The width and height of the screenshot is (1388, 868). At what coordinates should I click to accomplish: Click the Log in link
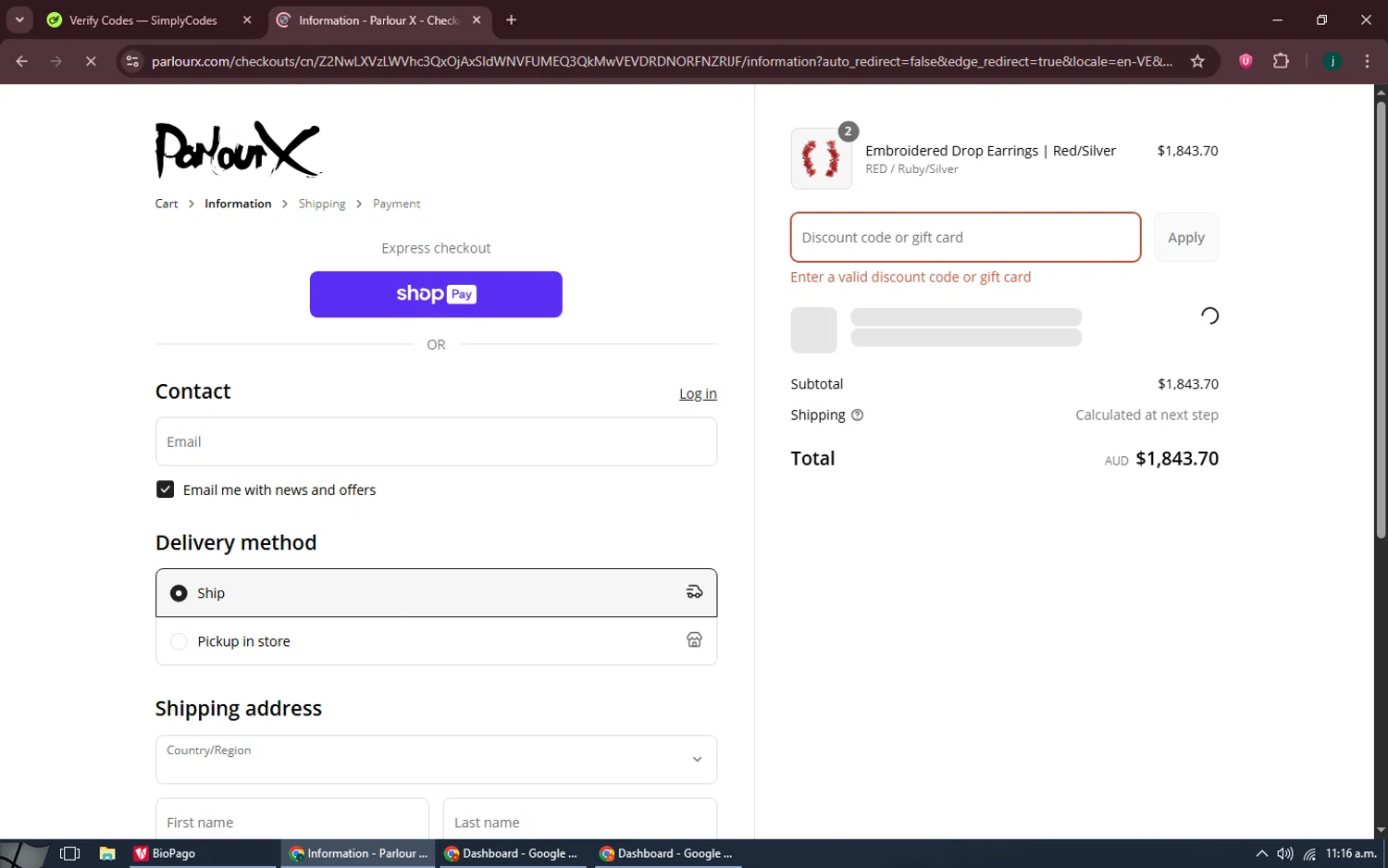click(698, 393)
